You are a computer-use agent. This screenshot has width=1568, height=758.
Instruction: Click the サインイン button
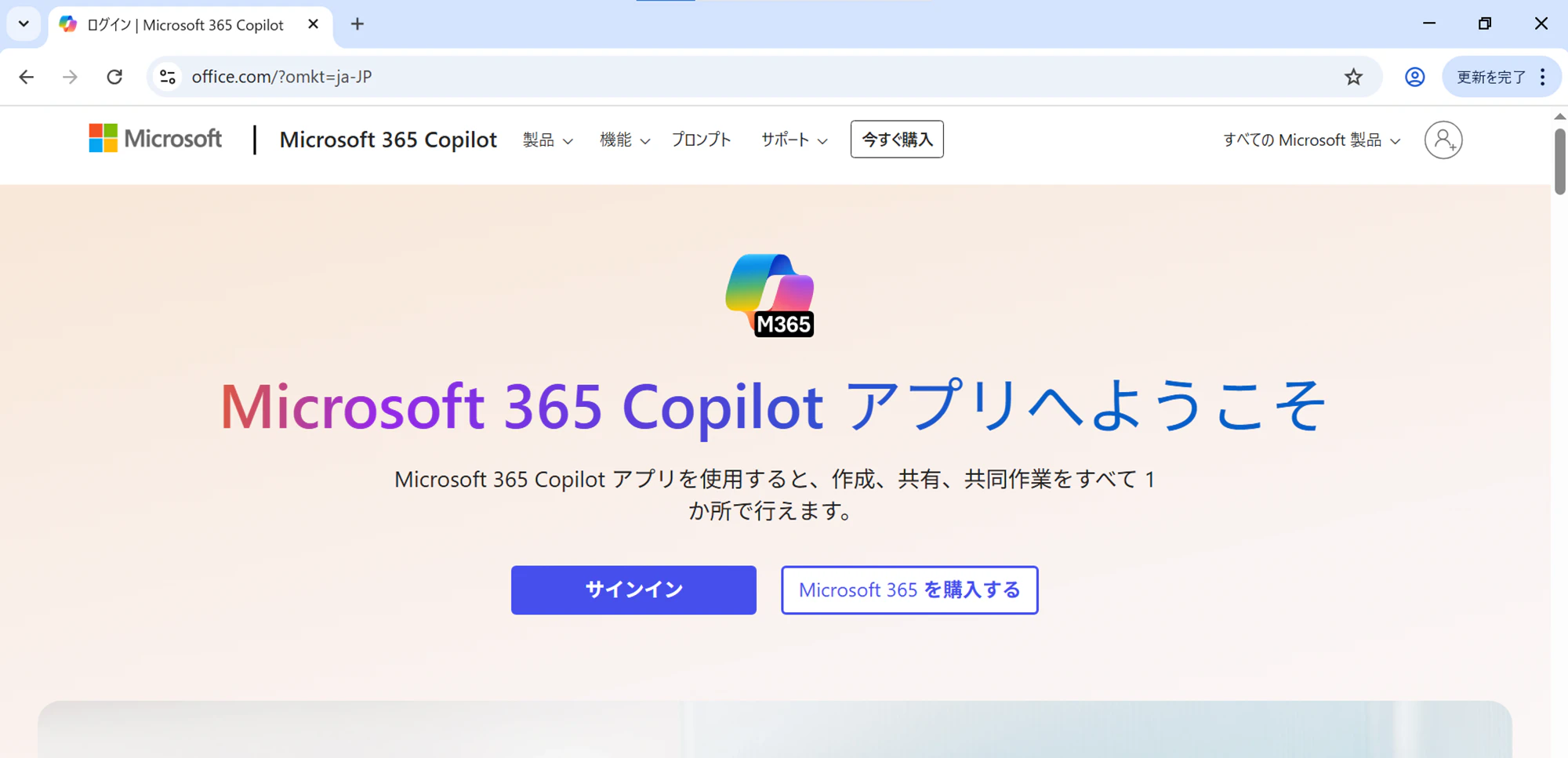point(633,589)
